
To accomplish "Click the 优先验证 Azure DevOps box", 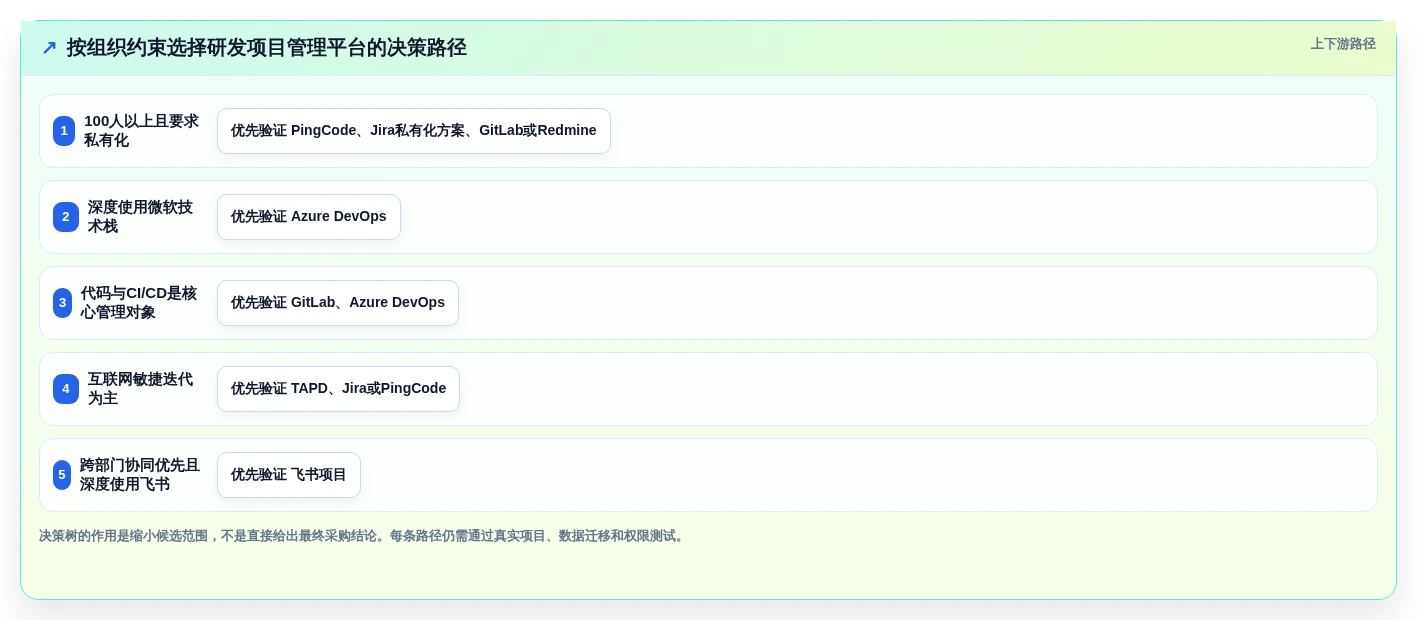I will coord(309,217).
